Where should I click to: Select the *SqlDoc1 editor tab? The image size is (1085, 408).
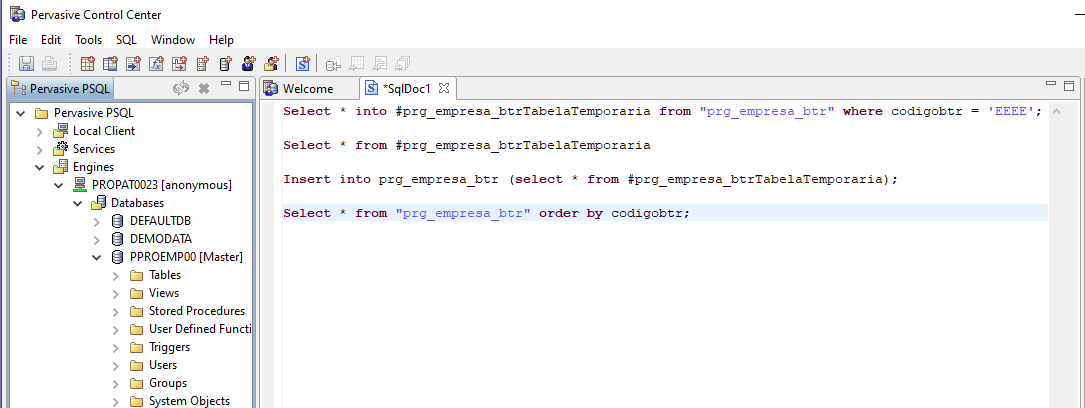[x=408, y=89]
